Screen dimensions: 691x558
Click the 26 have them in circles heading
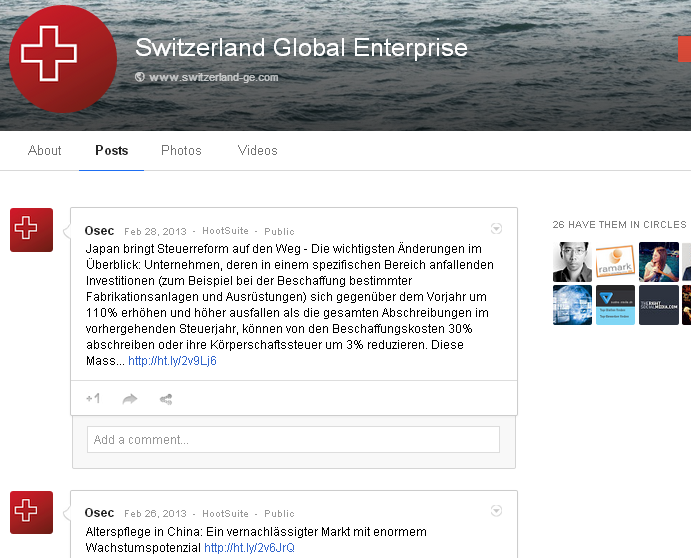tap(619, 224)
